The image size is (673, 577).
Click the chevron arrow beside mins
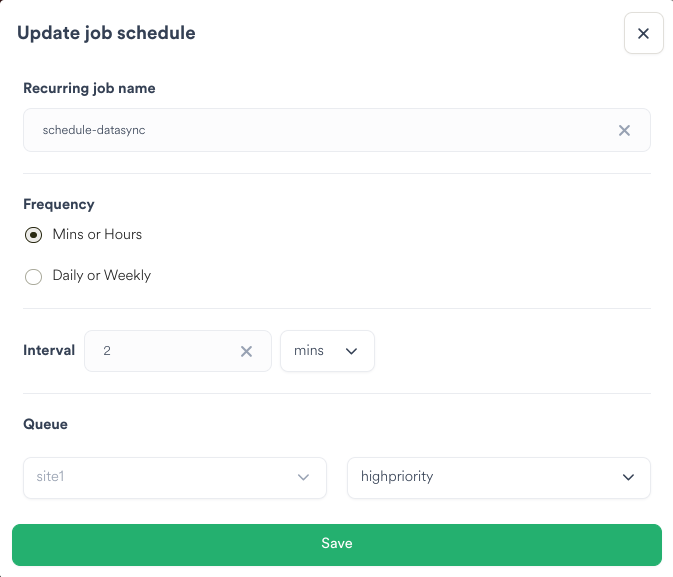[351, 351]
